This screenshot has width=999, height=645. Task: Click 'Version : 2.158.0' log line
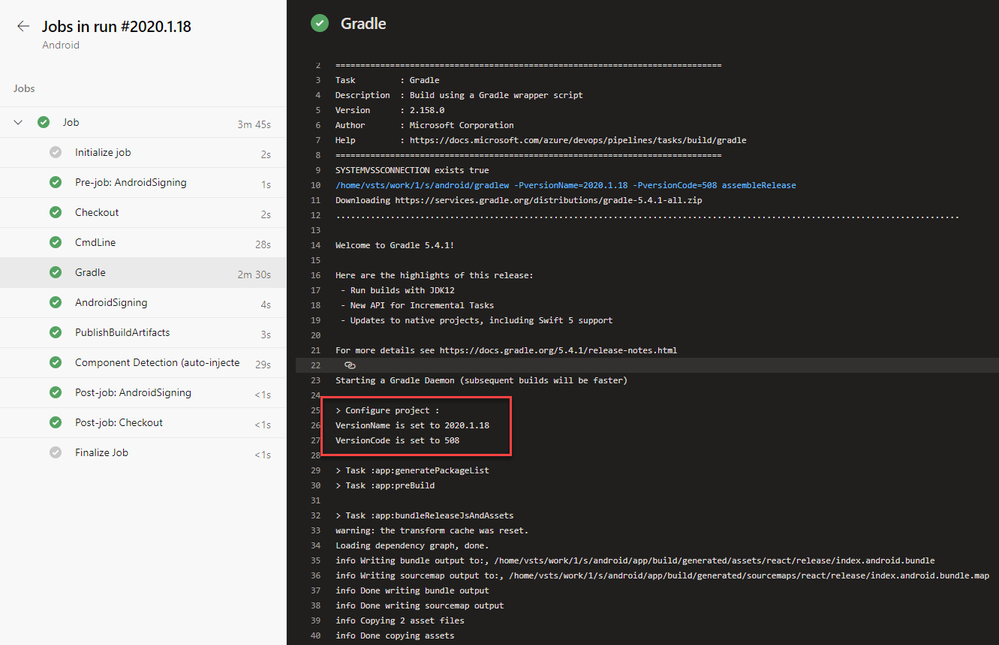[x=390, y=110]
